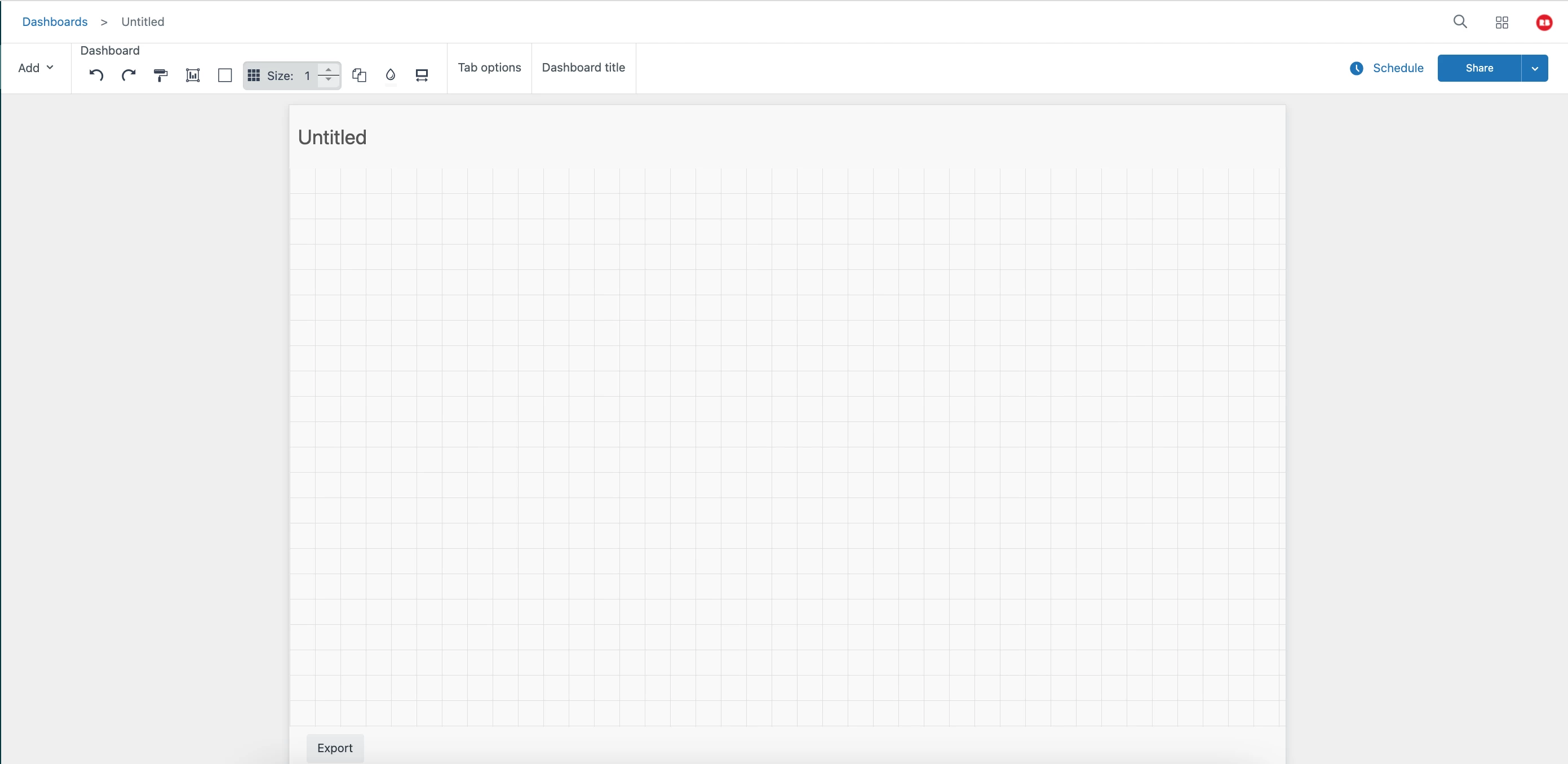Image resolution: width=1568 pixels, height=764 pixels.
Task: Click the blue Share button
Action: click(1478, 68)
